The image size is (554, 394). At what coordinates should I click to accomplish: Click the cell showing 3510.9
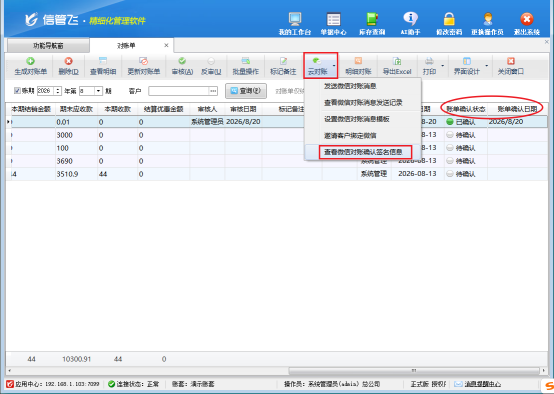click(76, 174)
